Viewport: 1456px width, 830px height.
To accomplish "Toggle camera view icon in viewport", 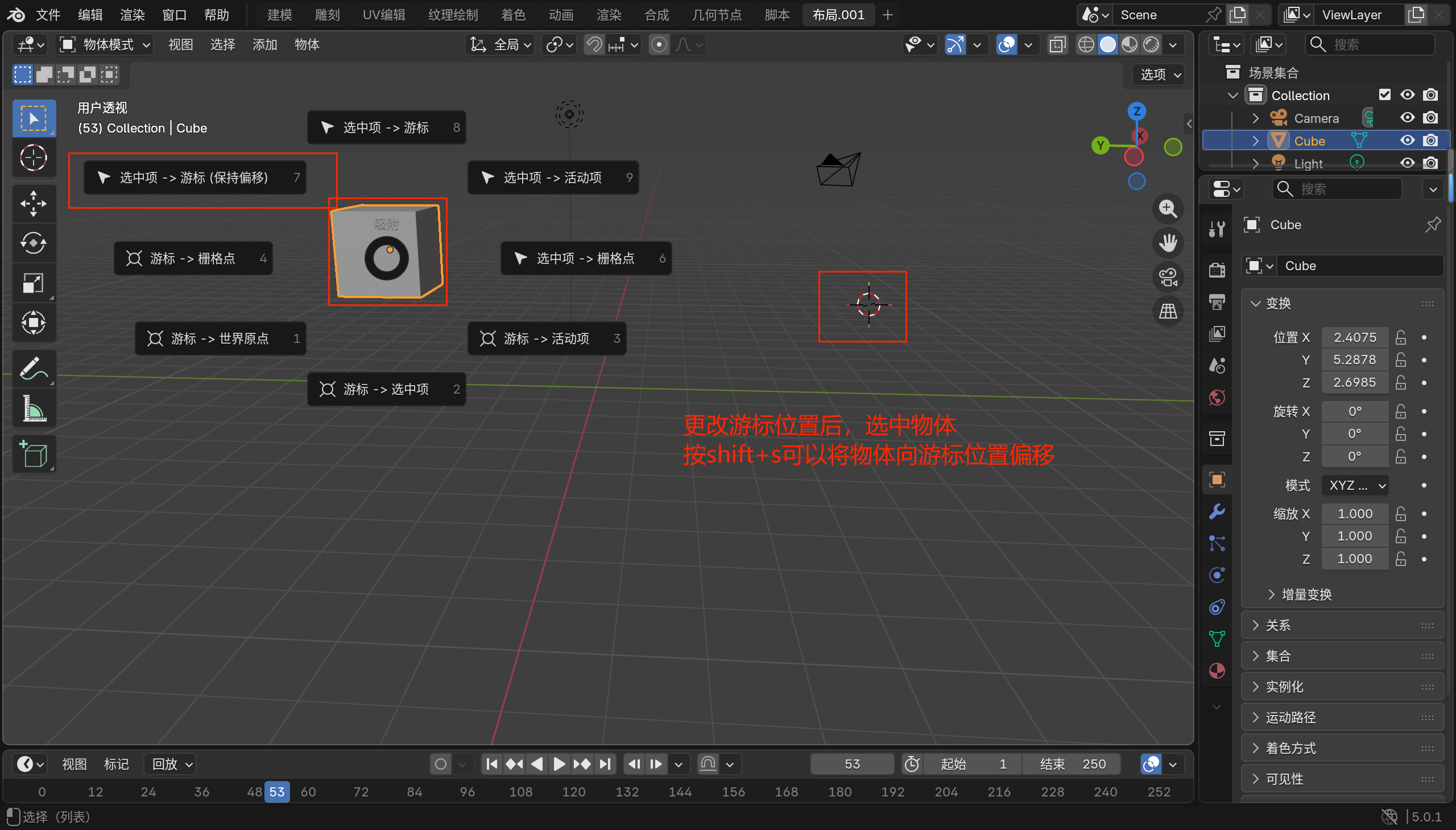I will pos(1168,278).
